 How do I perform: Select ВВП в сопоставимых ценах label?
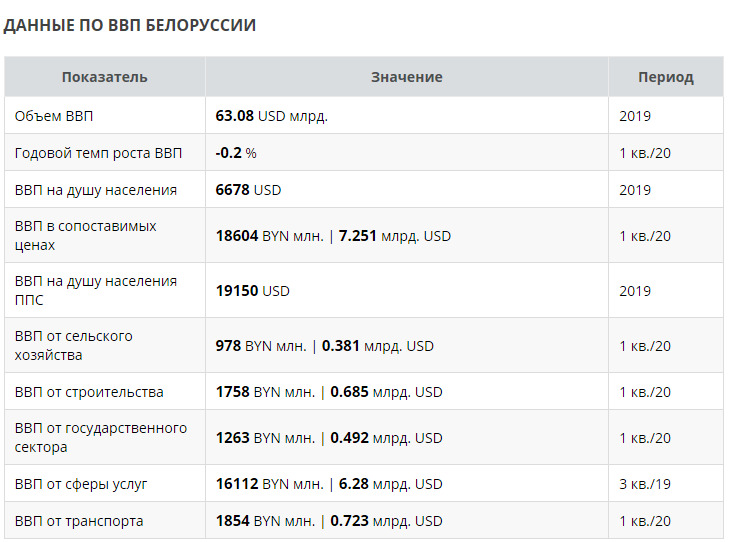(86, 235)
